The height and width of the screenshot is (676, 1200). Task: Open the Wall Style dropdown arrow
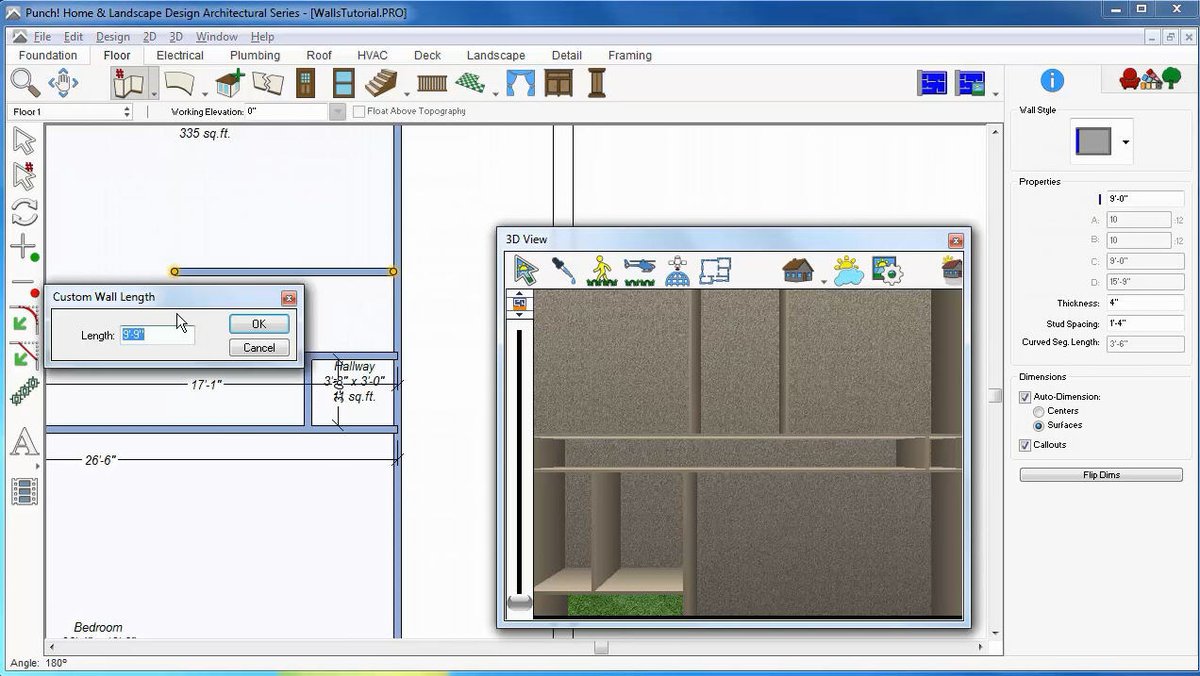point(1125,143)
